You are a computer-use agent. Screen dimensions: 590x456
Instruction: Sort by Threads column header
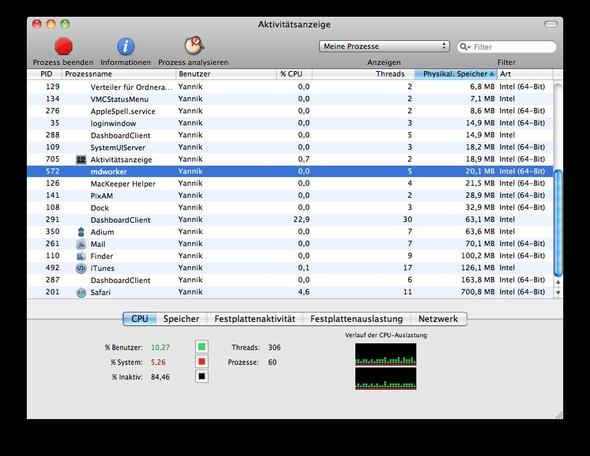tap(363, 74)
